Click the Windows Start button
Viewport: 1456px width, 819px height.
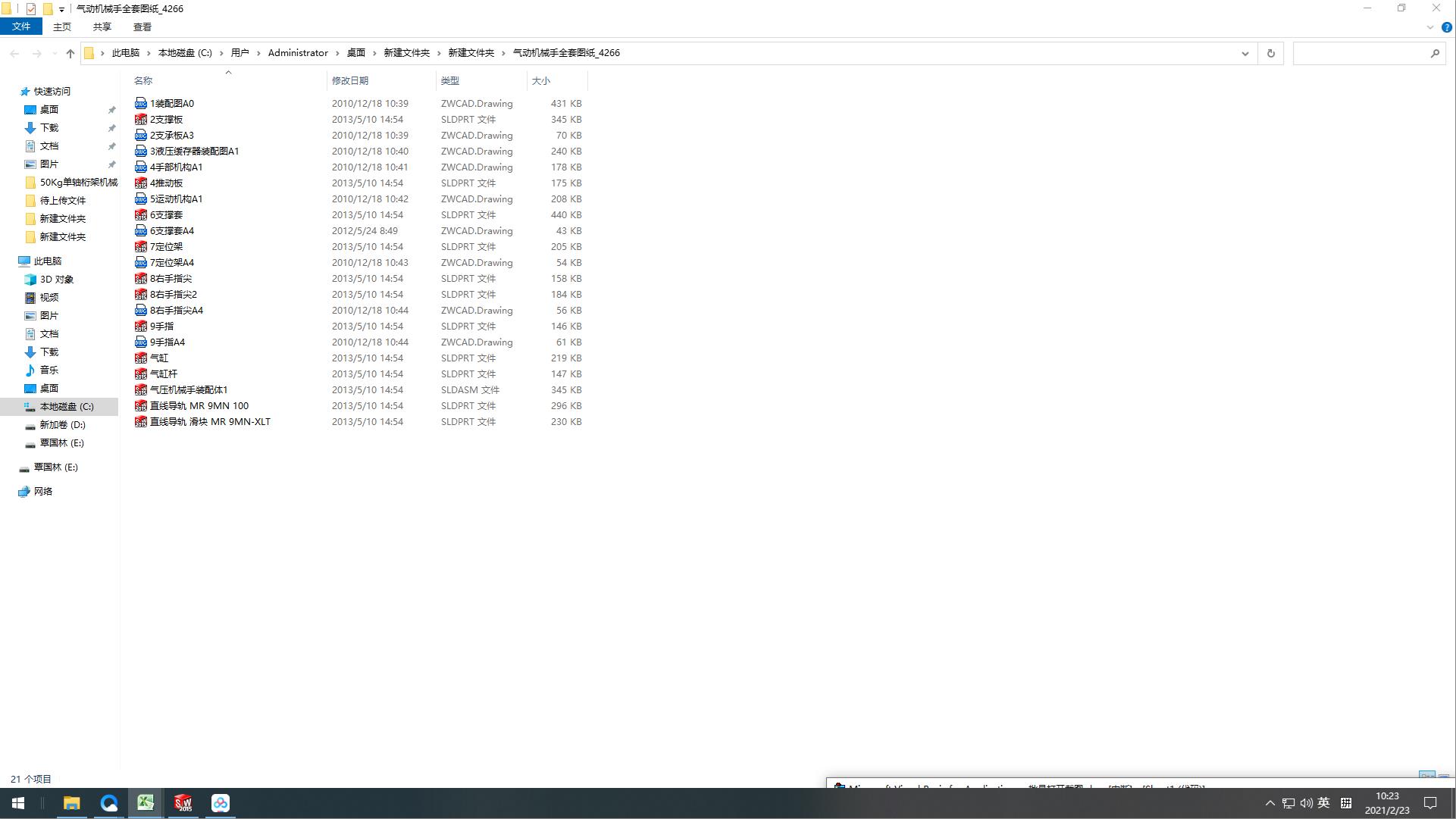[18, 803]
